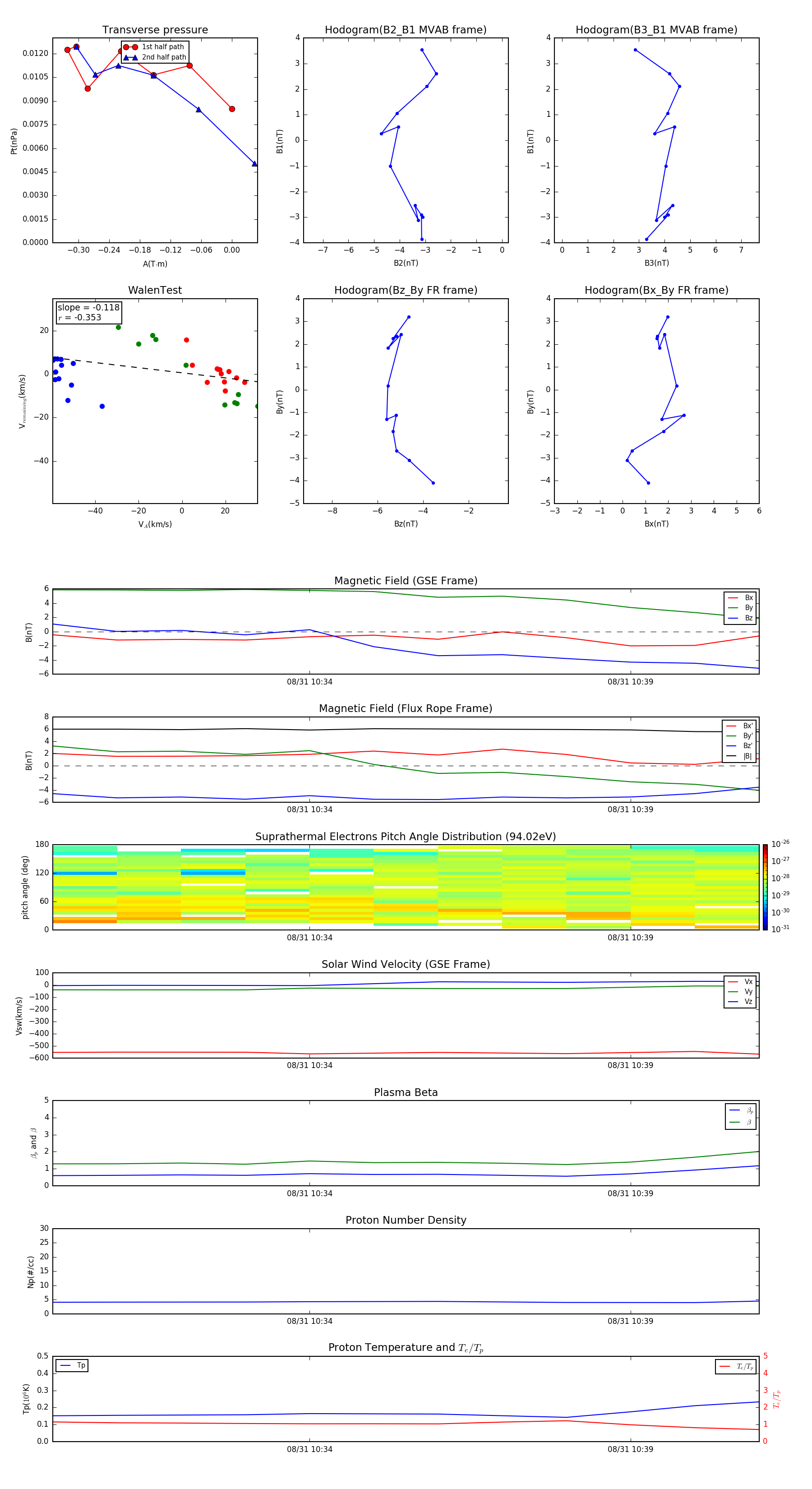This screenshot has width=812, height=1489.
Task: Select 'Vy' in the solar wind legend
Action: 740,991
